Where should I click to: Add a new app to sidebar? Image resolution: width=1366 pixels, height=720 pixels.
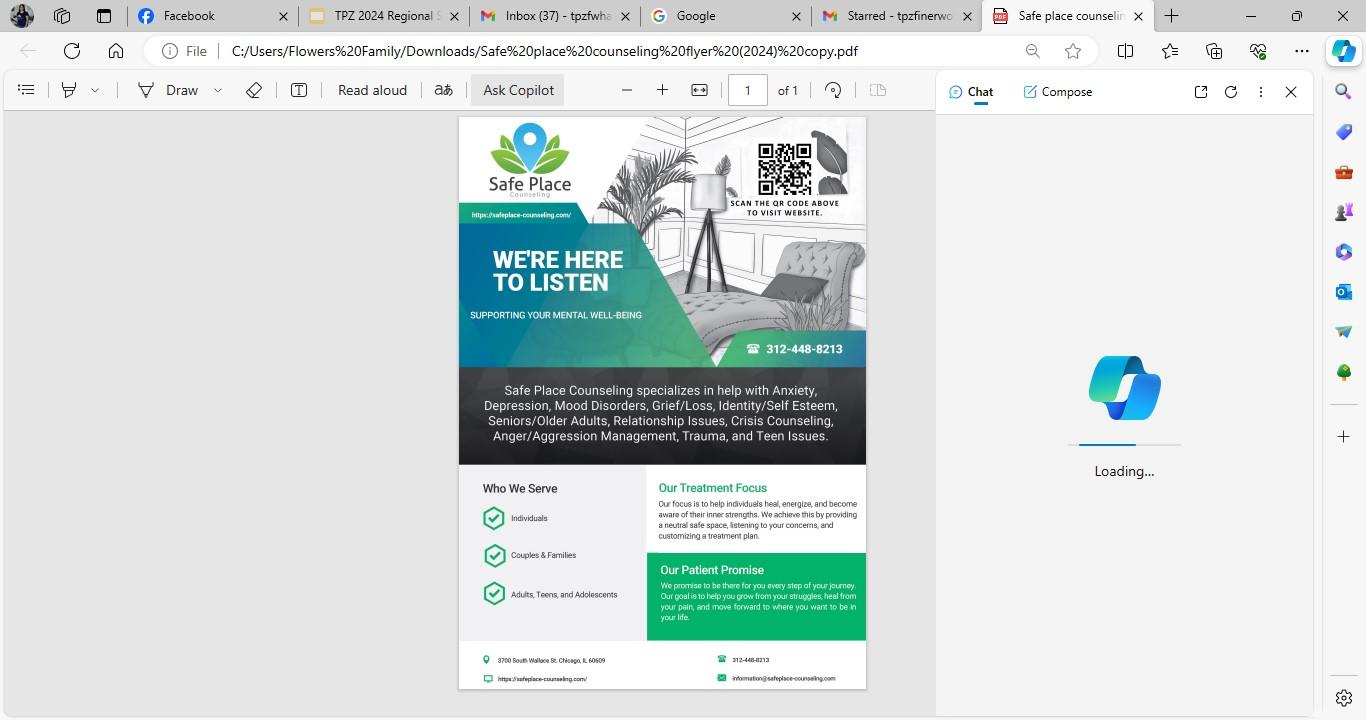pos(1344,436)
